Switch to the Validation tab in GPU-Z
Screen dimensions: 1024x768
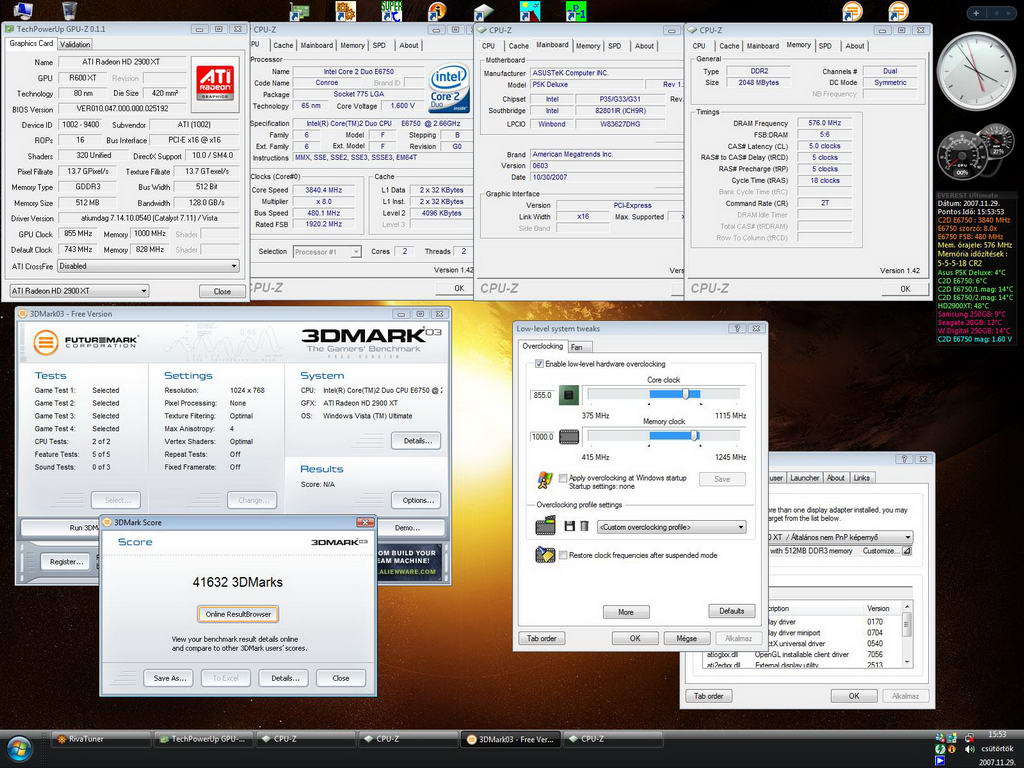[x=74, y=44]
